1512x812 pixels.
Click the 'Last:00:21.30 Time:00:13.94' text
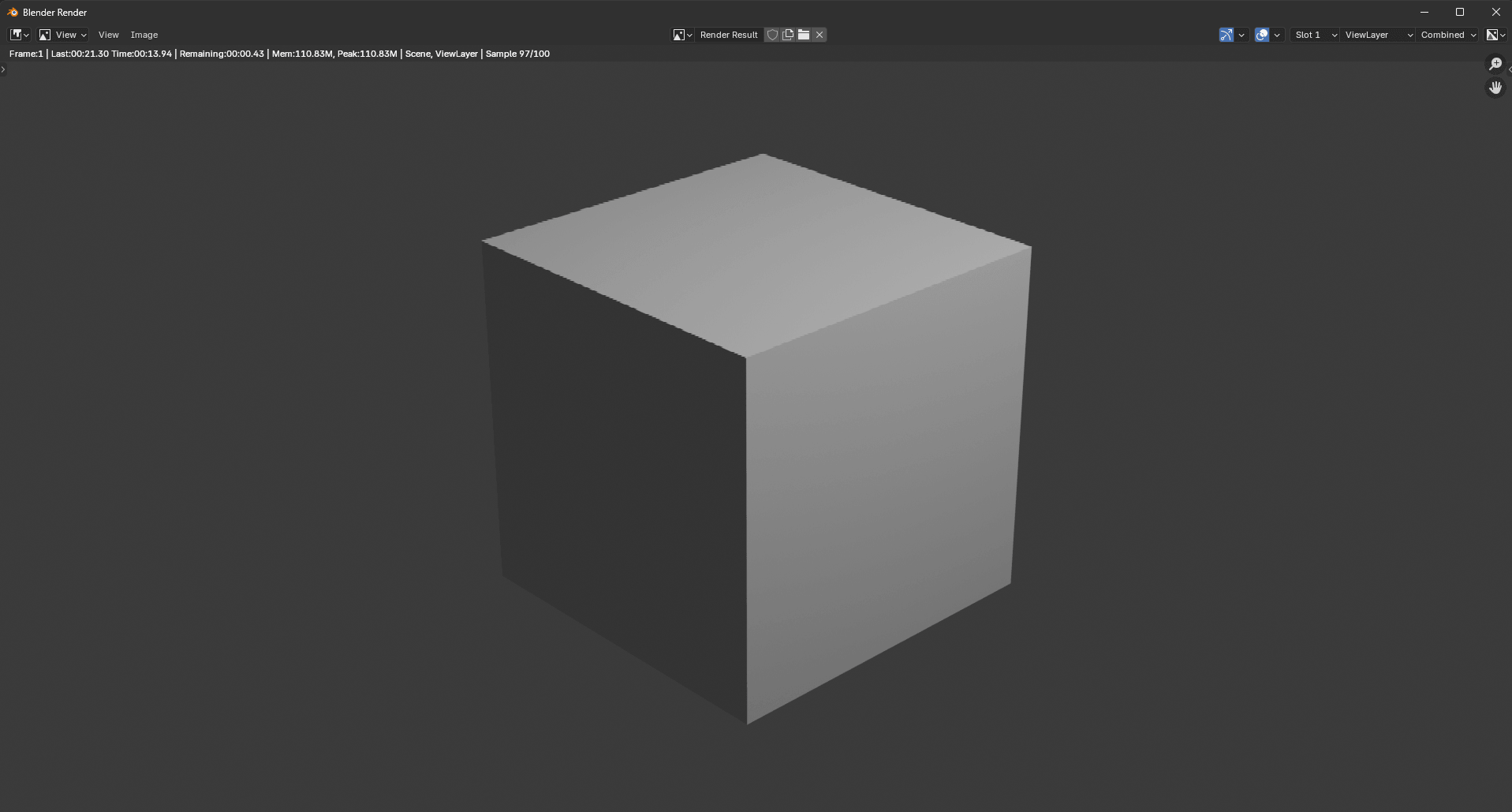[x=111, y=54]
